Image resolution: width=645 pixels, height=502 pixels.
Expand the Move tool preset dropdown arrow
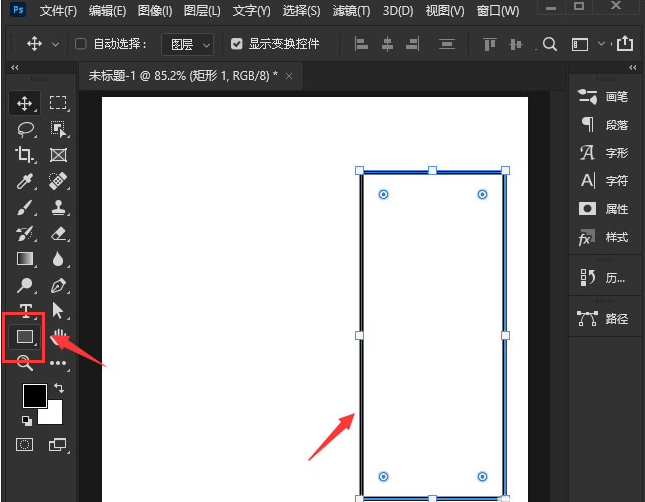point(56,44)
